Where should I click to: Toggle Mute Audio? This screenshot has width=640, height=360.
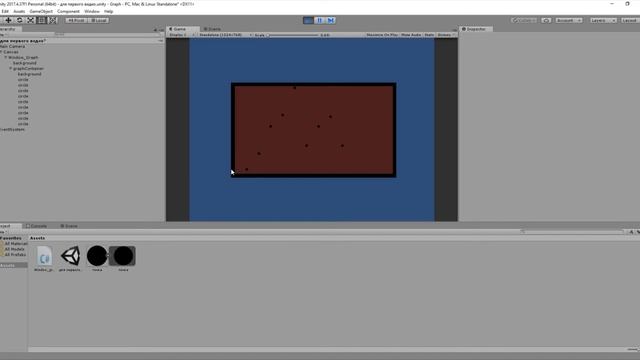click(x=411, y=35)
